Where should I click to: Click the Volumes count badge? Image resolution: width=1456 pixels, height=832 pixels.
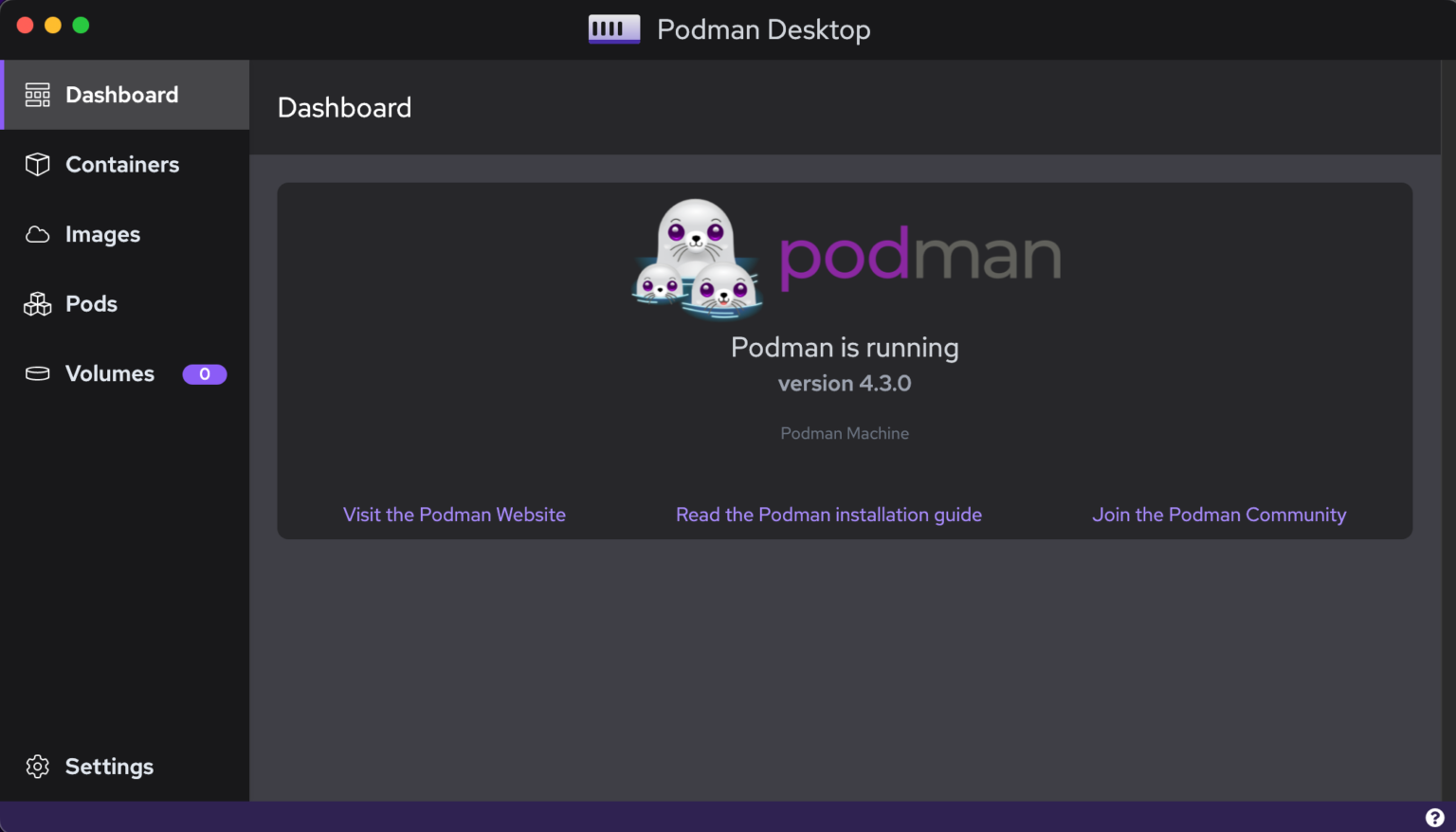(x=205, y=373)
